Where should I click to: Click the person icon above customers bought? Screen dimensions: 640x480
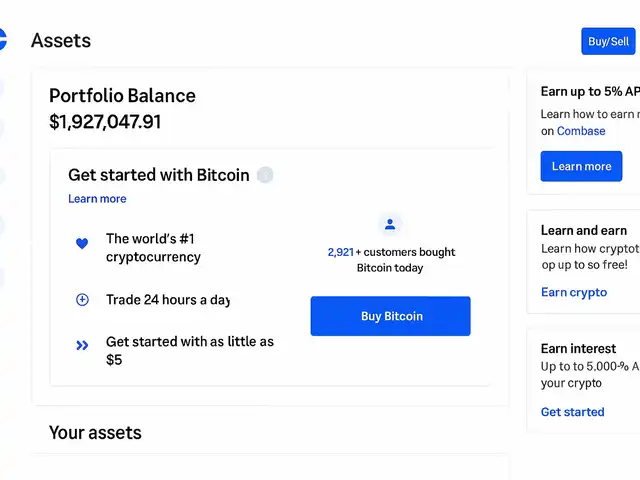click(390, 224)
